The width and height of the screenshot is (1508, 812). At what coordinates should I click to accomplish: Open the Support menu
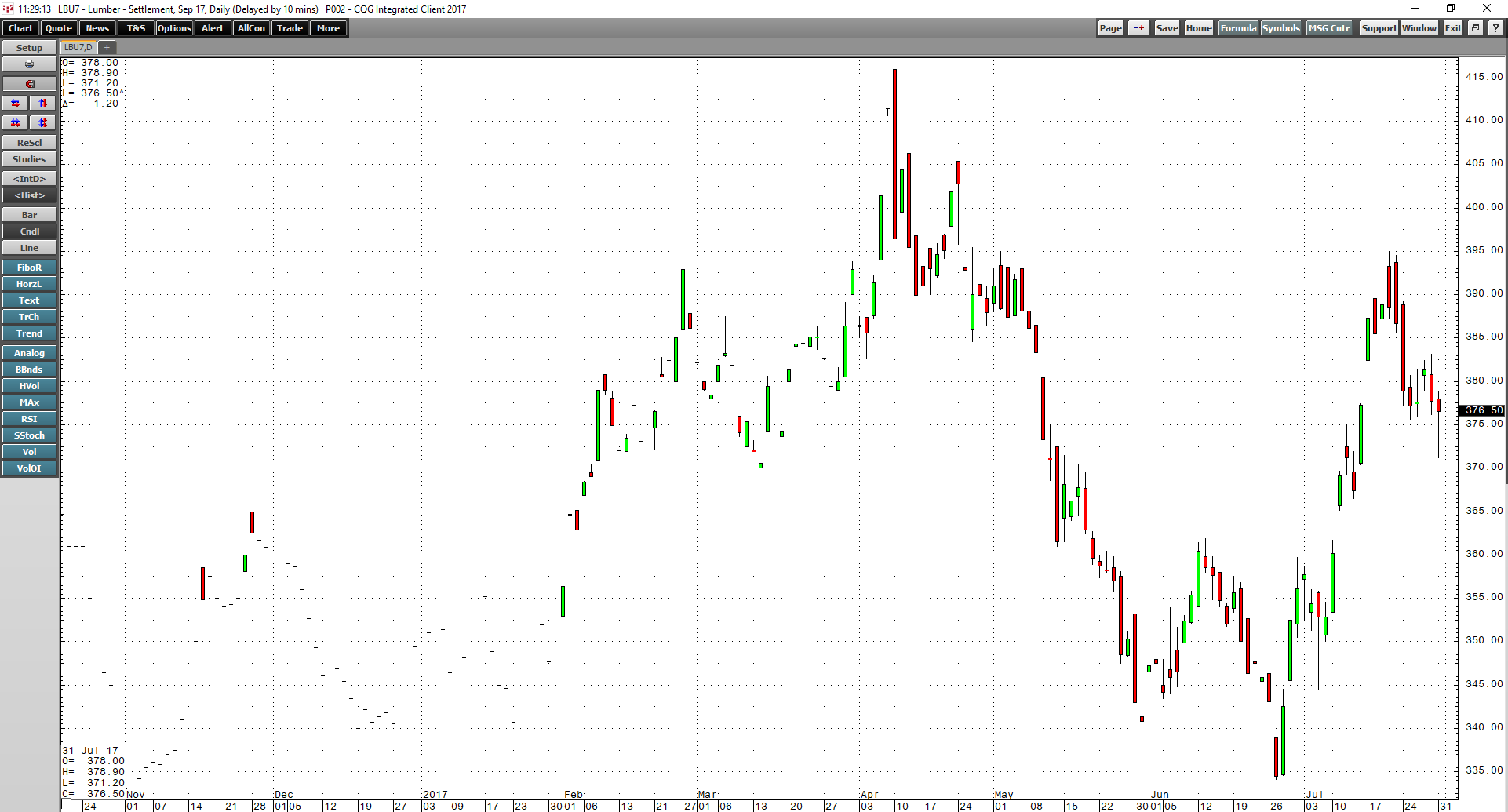pos(1379,28)
